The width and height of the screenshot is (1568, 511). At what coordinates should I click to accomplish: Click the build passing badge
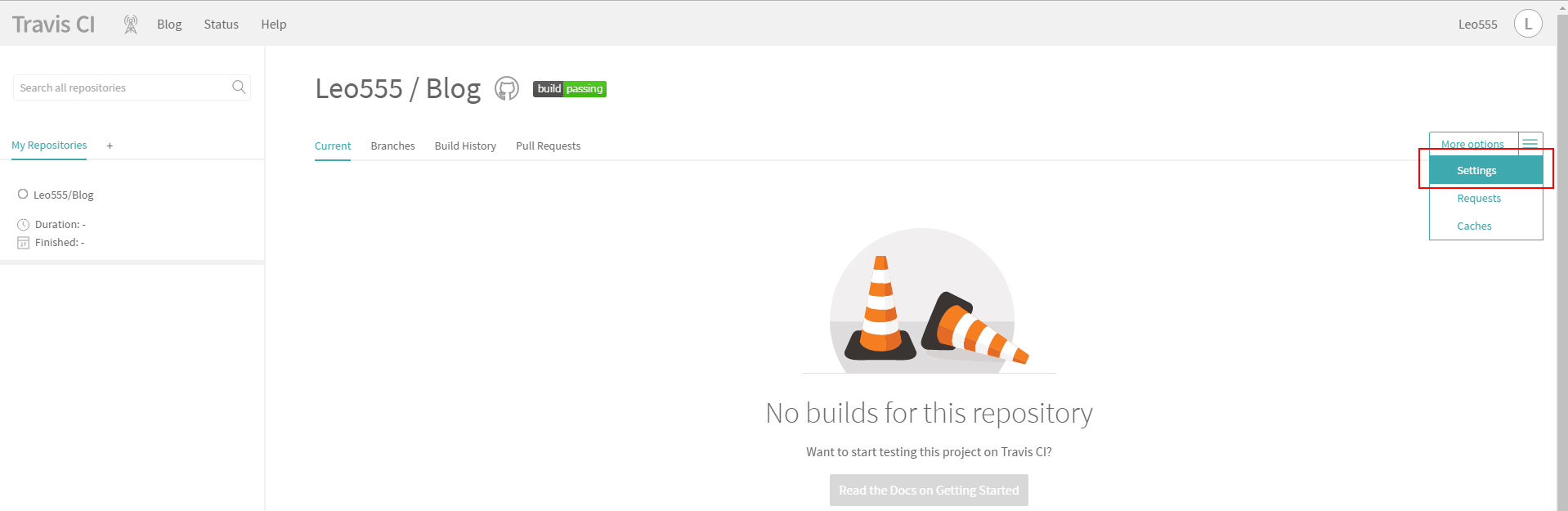(570, 88)
